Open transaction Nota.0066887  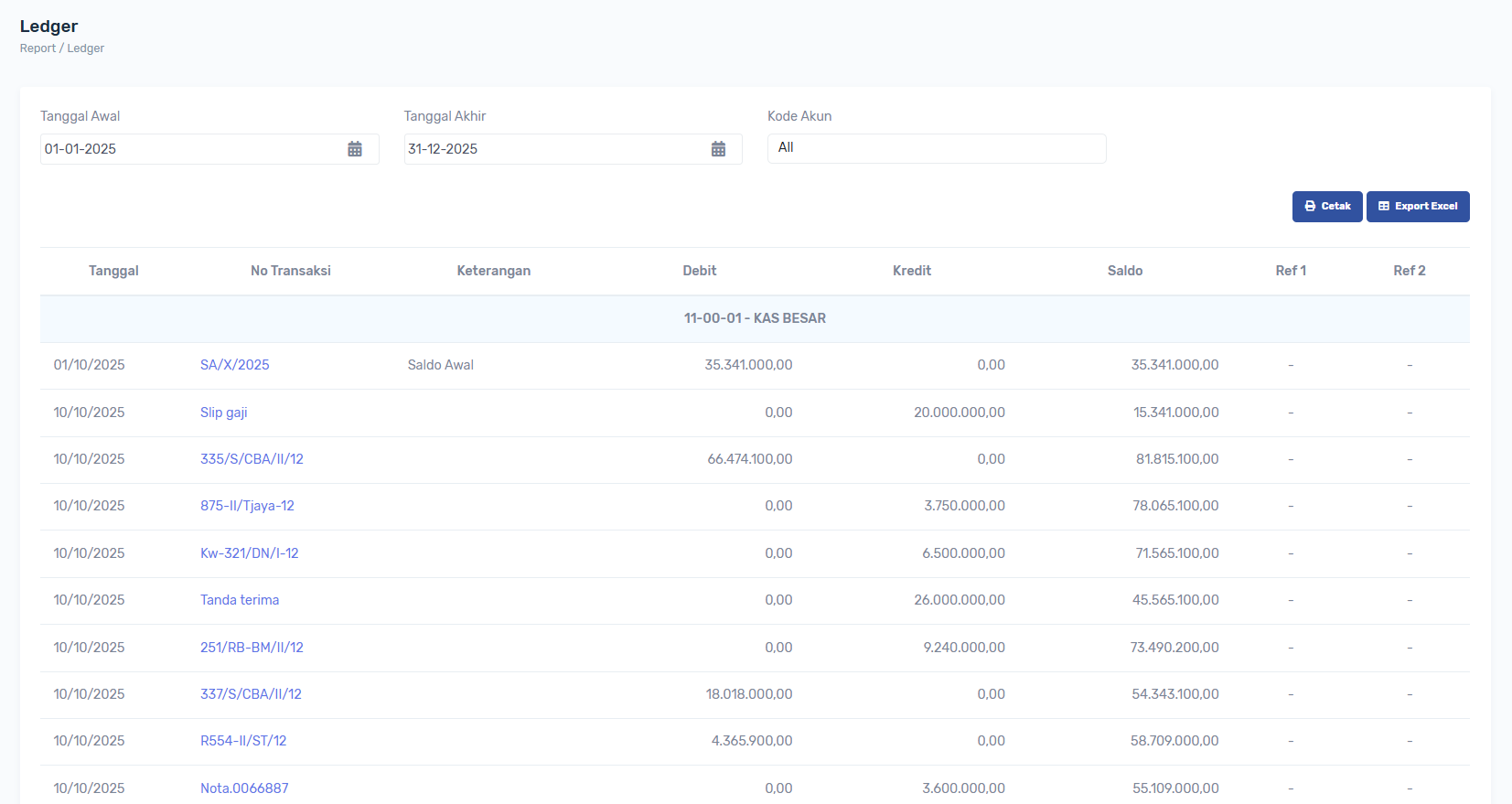click(x=244, y=788)
